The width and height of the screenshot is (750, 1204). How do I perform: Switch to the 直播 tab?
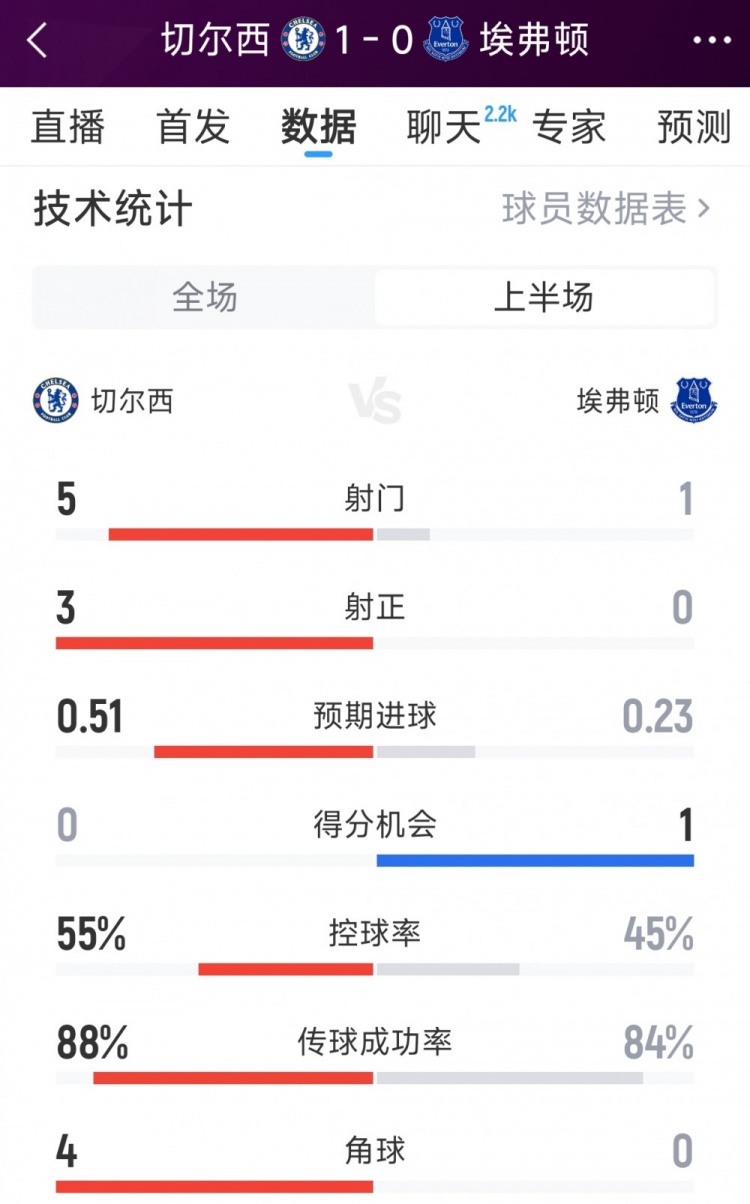[68, 127]
